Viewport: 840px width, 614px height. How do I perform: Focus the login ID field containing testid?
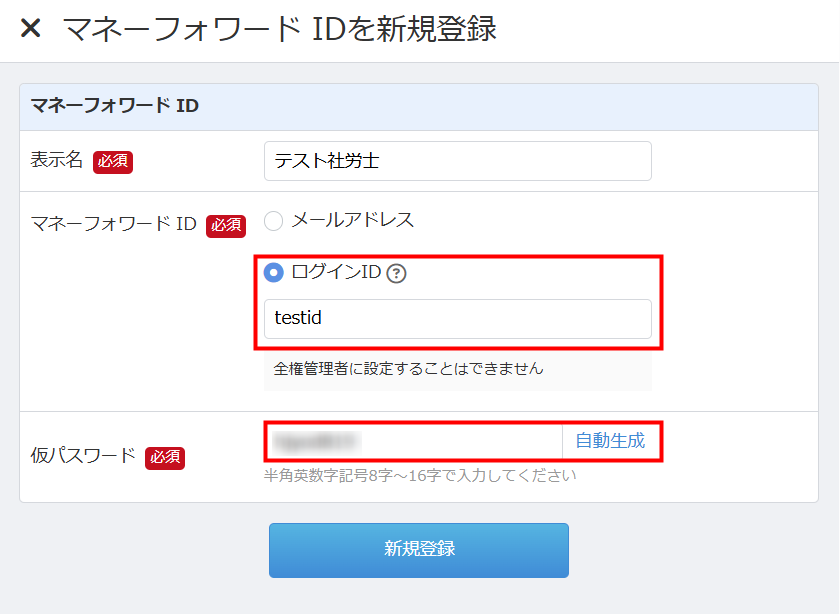(457, 319)
